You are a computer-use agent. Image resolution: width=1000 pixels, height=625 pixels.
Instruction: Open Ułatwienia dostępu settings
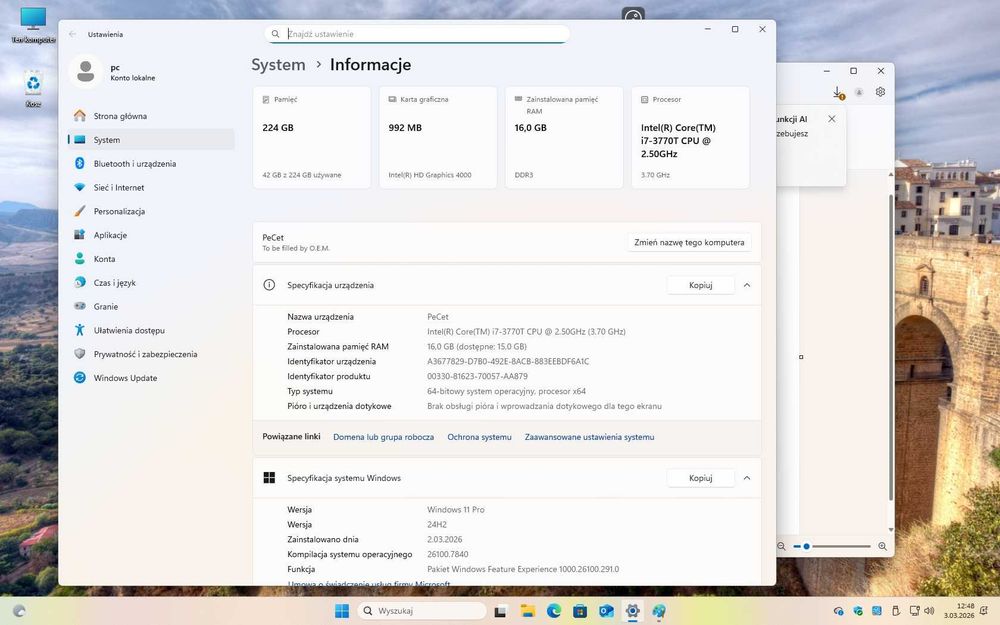151,330
